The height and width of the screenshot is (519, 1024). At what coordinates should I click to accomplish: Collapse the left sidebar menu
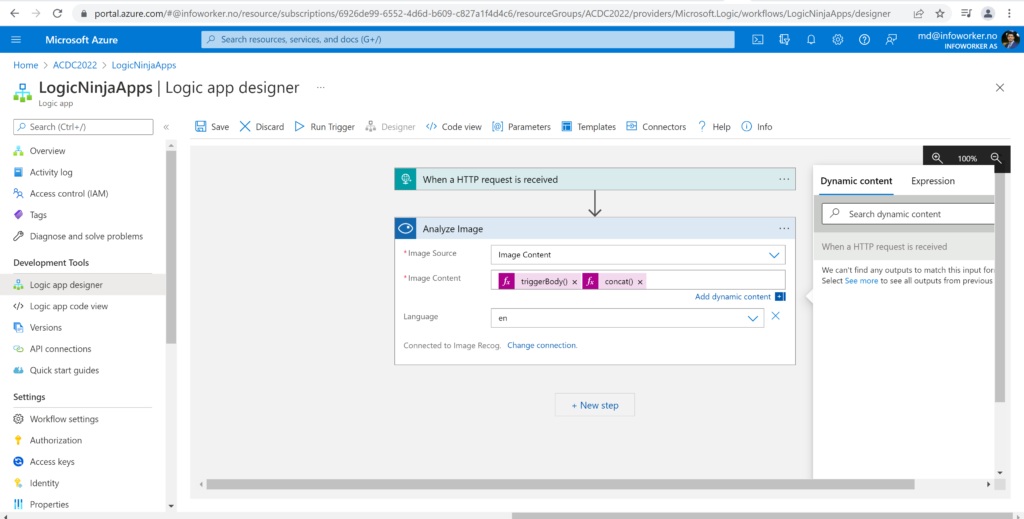click(x=166, y=127)
